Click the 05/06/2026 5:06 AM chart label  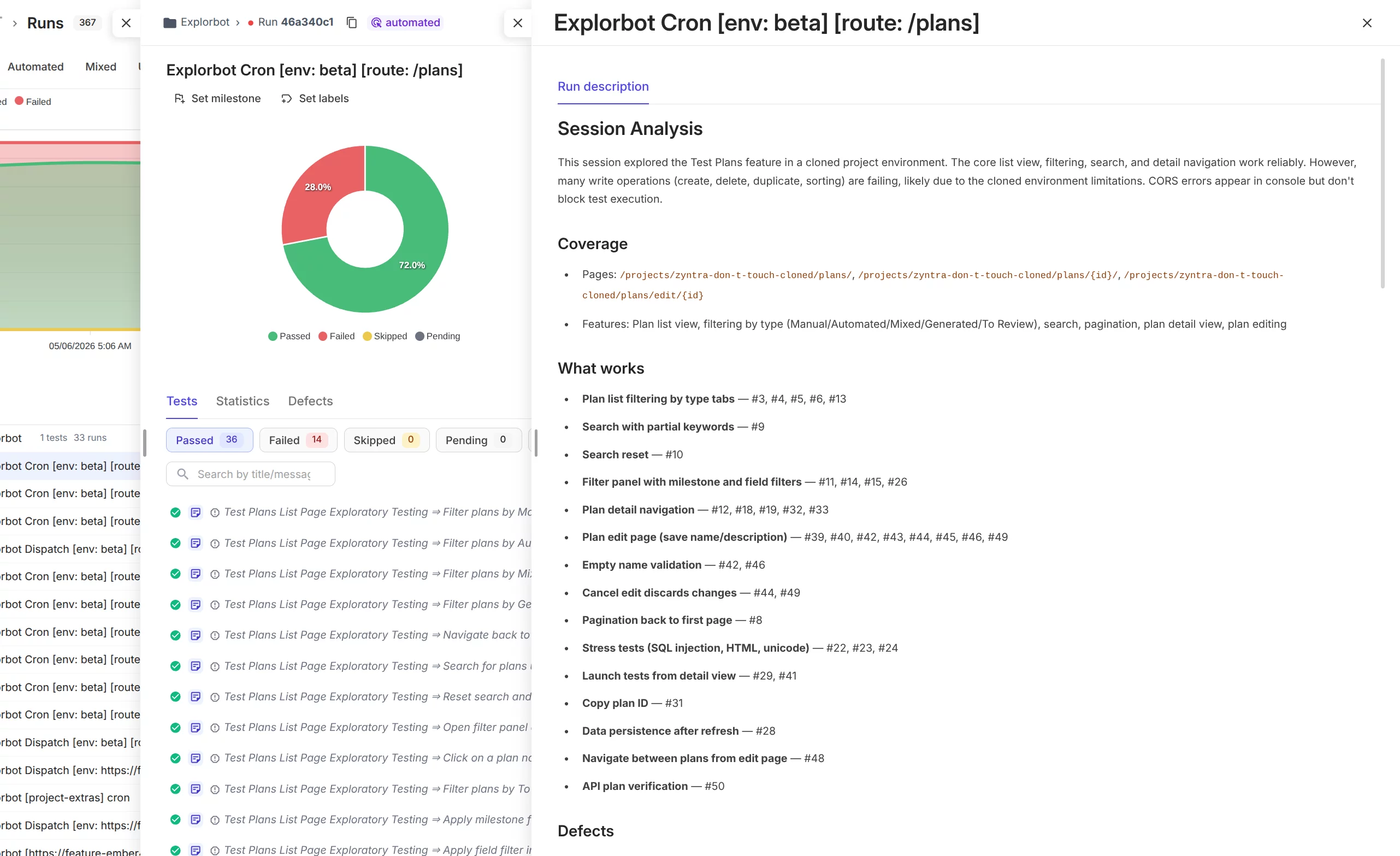(90, 346)
